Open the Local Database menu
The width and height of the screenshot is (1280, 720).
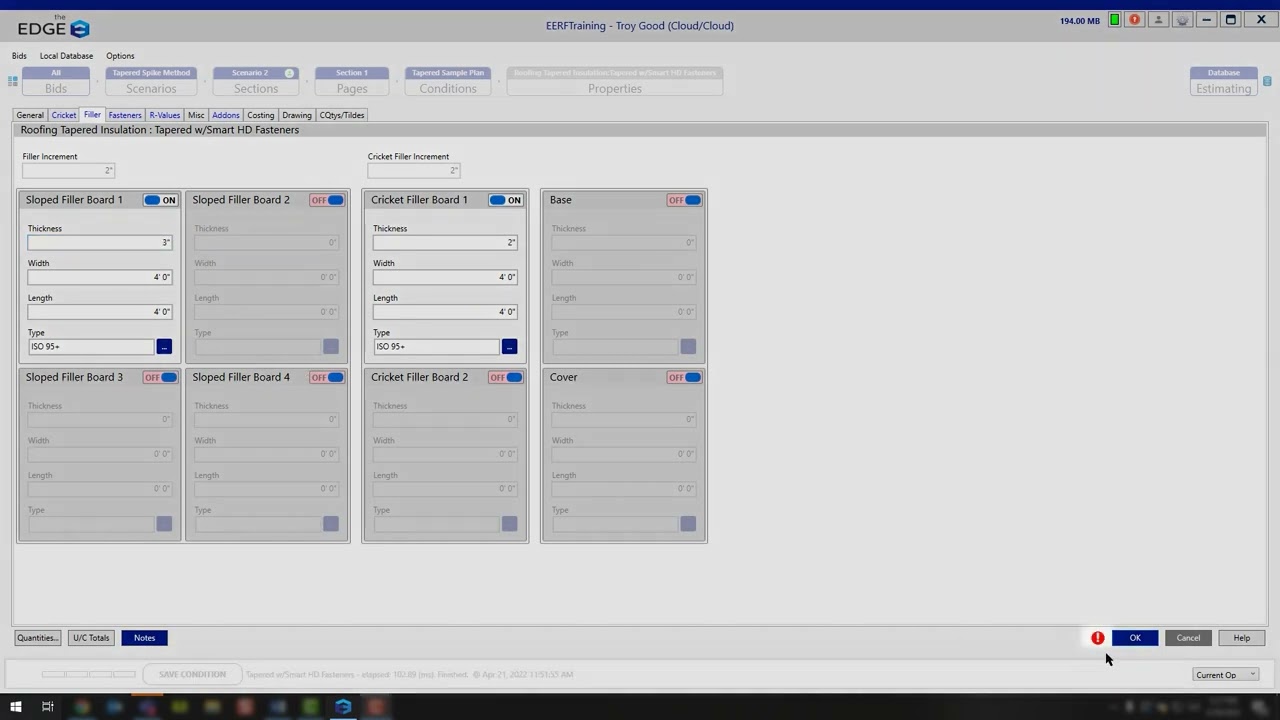(66, 56)
